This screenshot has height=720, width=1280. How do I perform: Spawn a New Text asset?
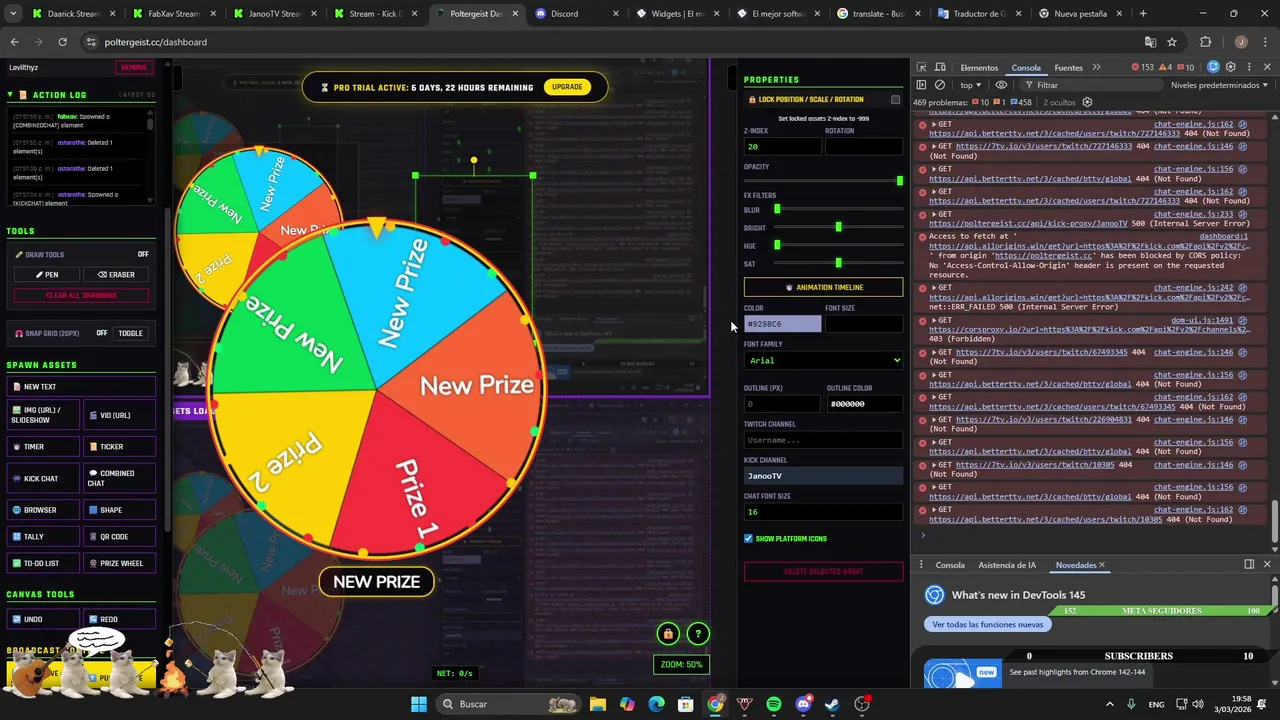(x=81, y=387)
